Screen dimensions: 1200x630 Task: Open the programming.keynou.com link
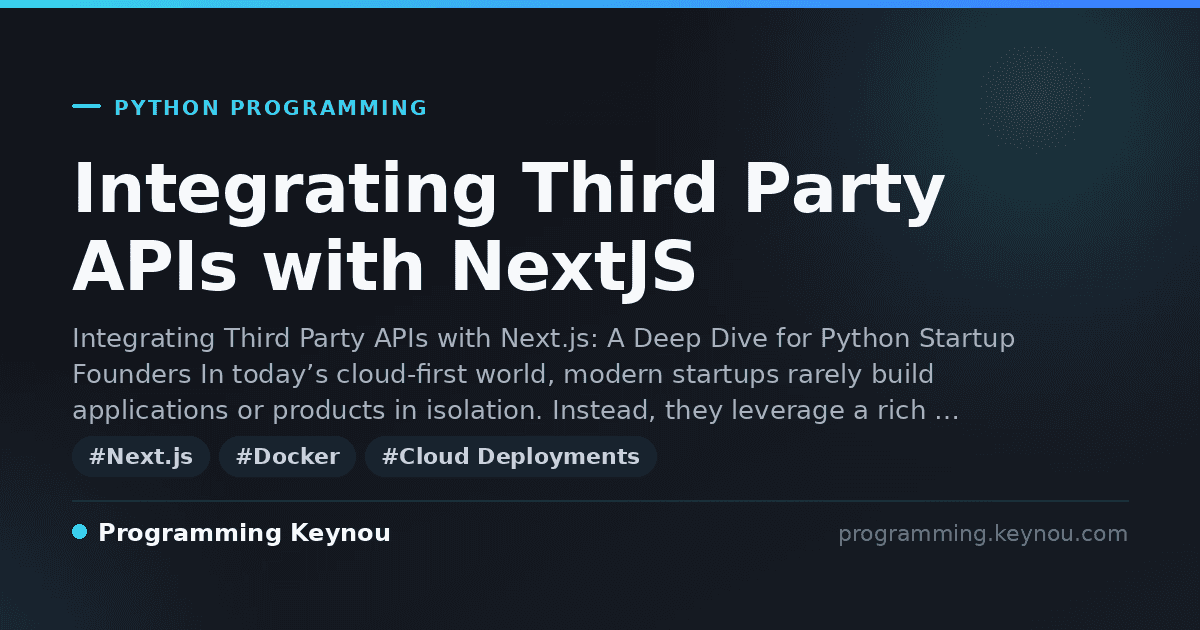983,534
